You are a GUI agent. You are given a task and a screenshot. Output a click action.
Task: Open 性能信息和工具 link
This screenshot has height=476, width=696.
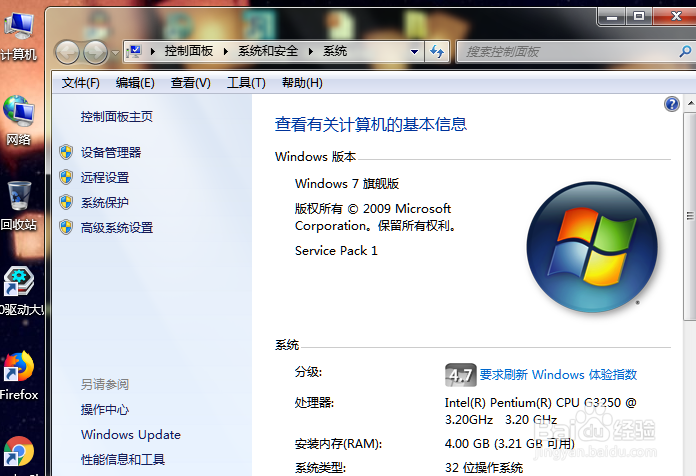point(123,459)
